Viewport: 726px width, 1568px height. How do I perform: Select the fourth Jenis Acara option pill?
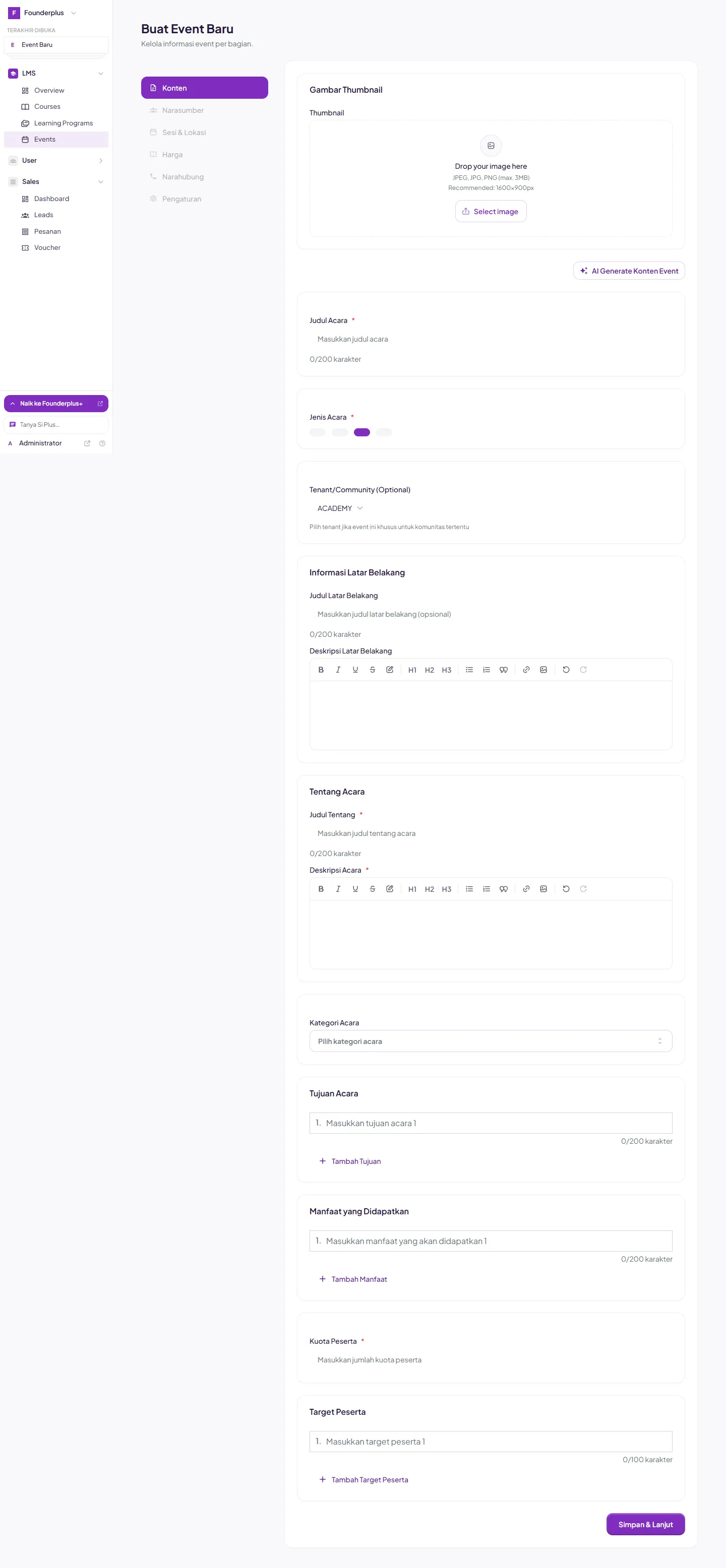click(x=384, y=432)
